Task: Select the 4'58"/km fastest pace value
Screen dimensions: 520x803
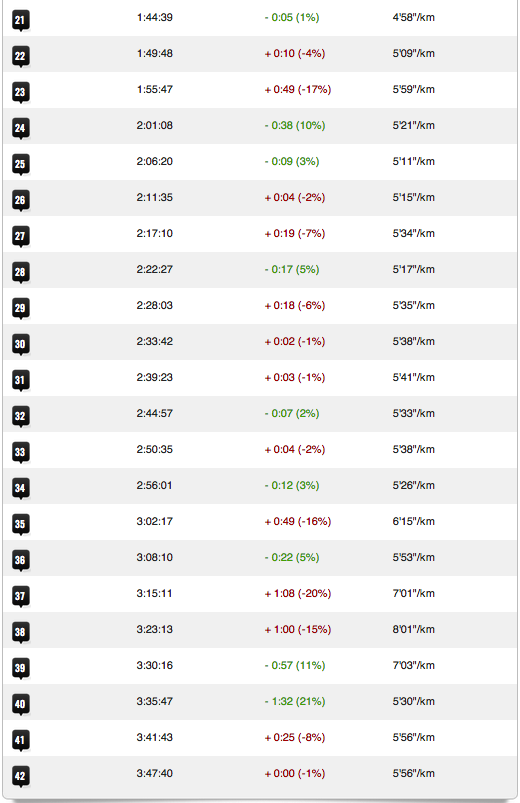Action: pyautogui.click(x=413, y=17)
